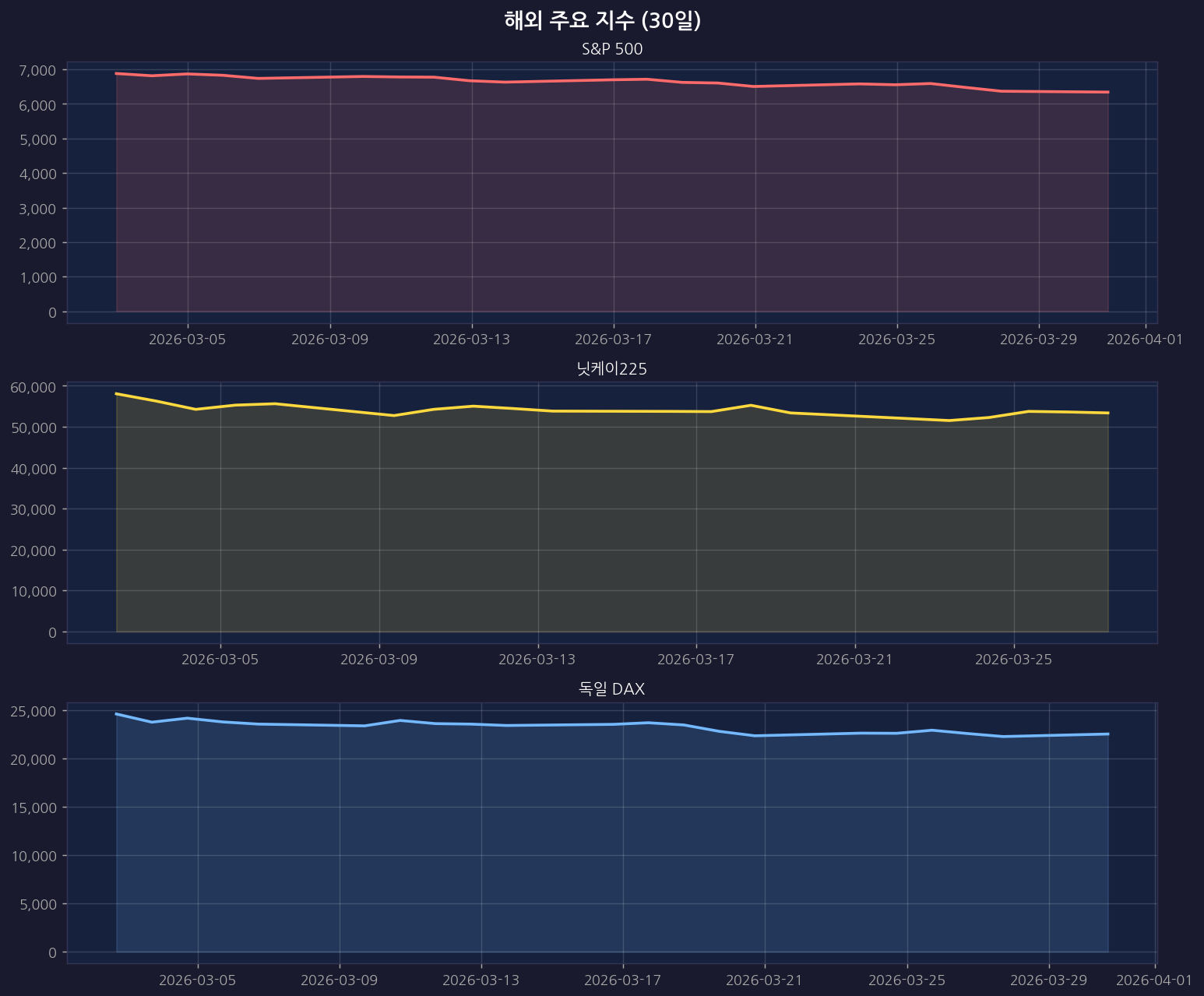Select the 2026-03-09 date tick under DAX chart
This screenshot has width=1204, height=996.
[340, 980]
